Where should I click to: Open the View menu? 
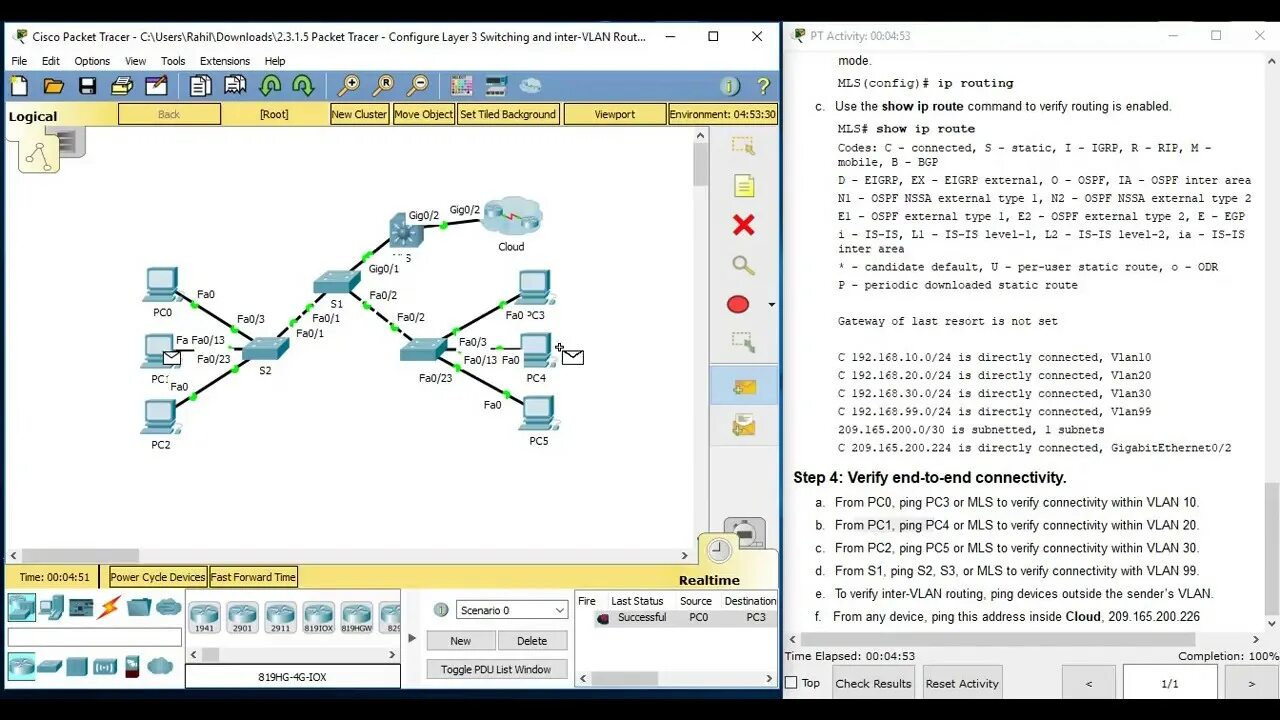click(135, 61)
